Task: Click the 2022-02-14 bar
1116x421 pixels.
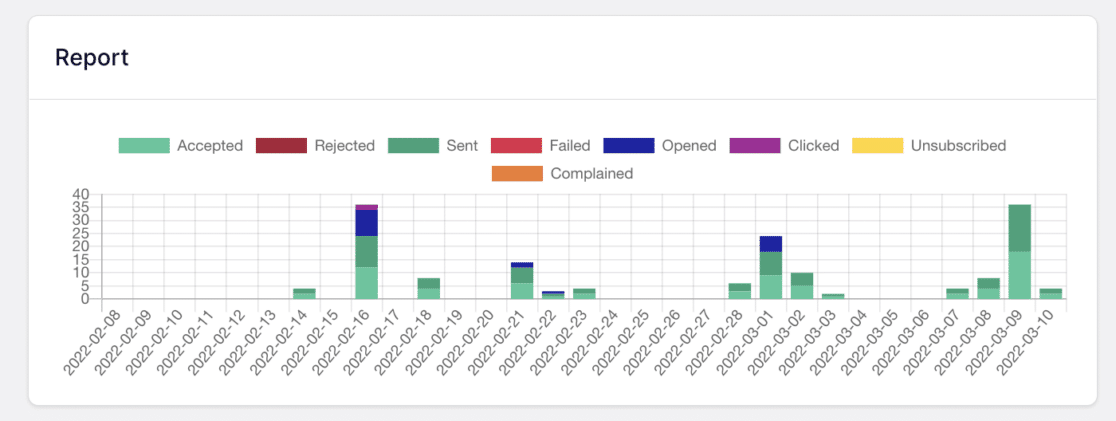Action: 304,294
